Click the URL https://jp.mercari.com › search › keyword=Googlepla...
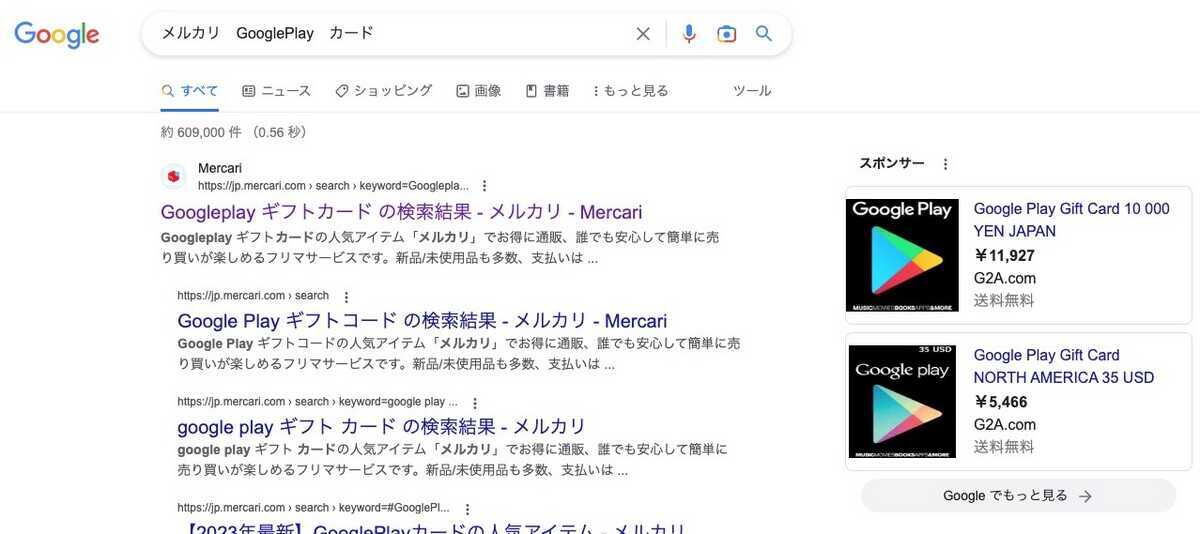Image resolution: width=1200 pixels, height=534 pixels. (x=333, y=186)
